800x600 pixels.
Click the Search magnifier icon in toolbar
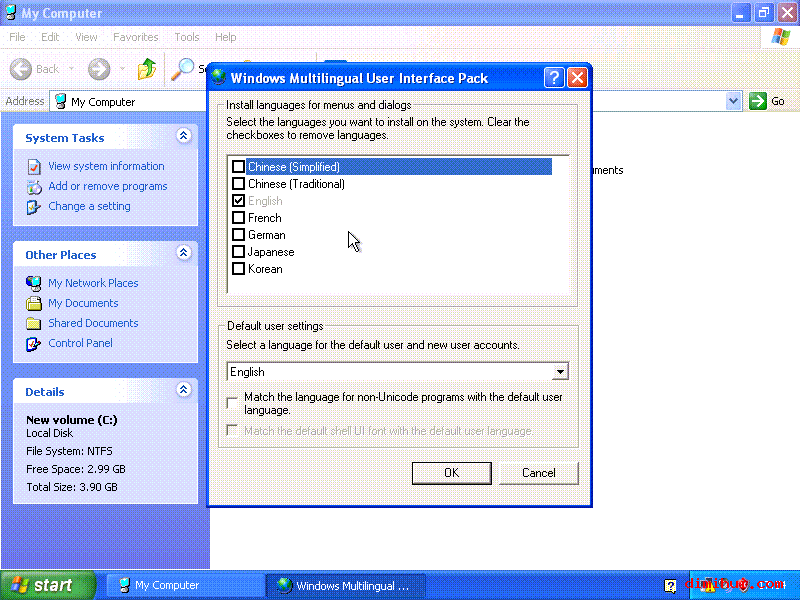(x=182, y=69)
